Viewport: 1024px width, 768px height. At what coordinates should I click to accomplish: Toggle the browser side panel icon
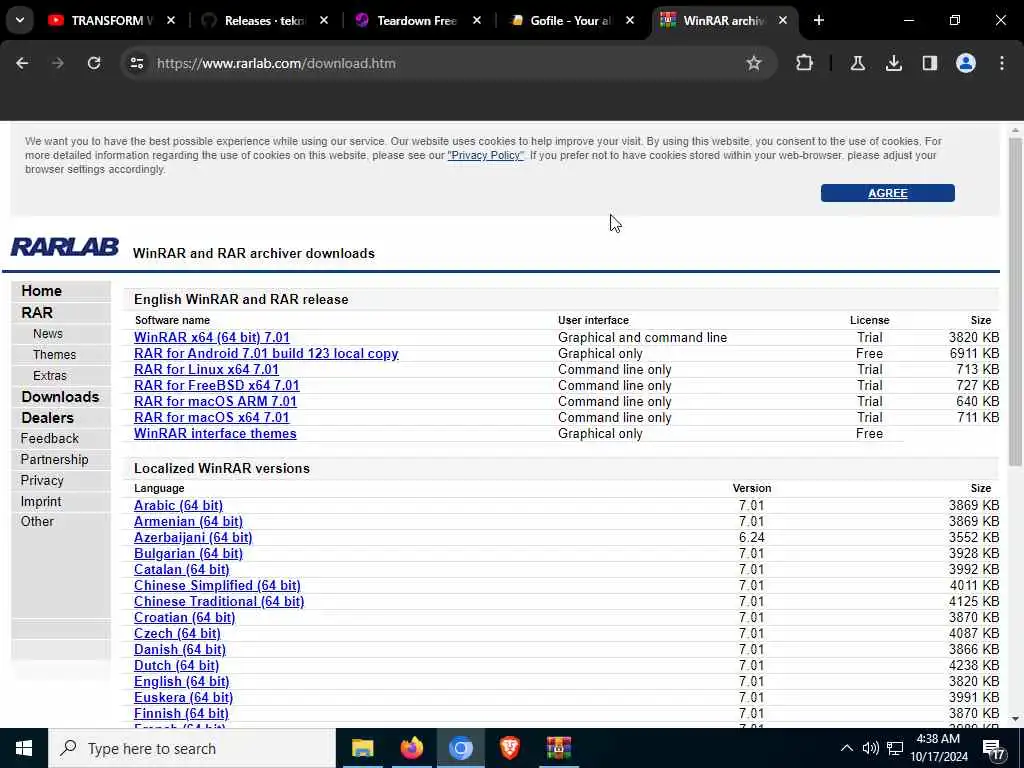929,63
